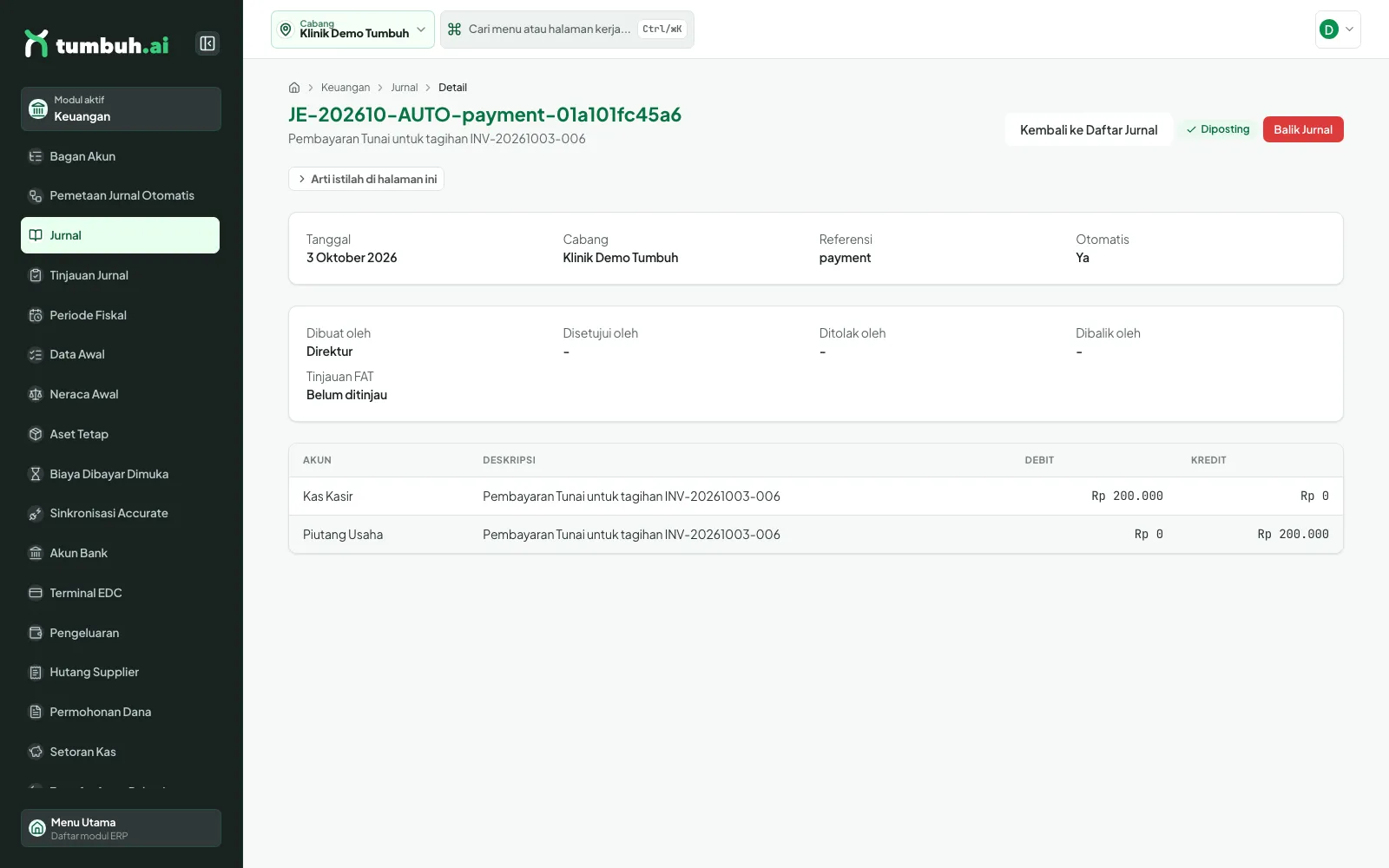
Task: Select Jurnal in the sidebar
Action: [x=120, y=235]
